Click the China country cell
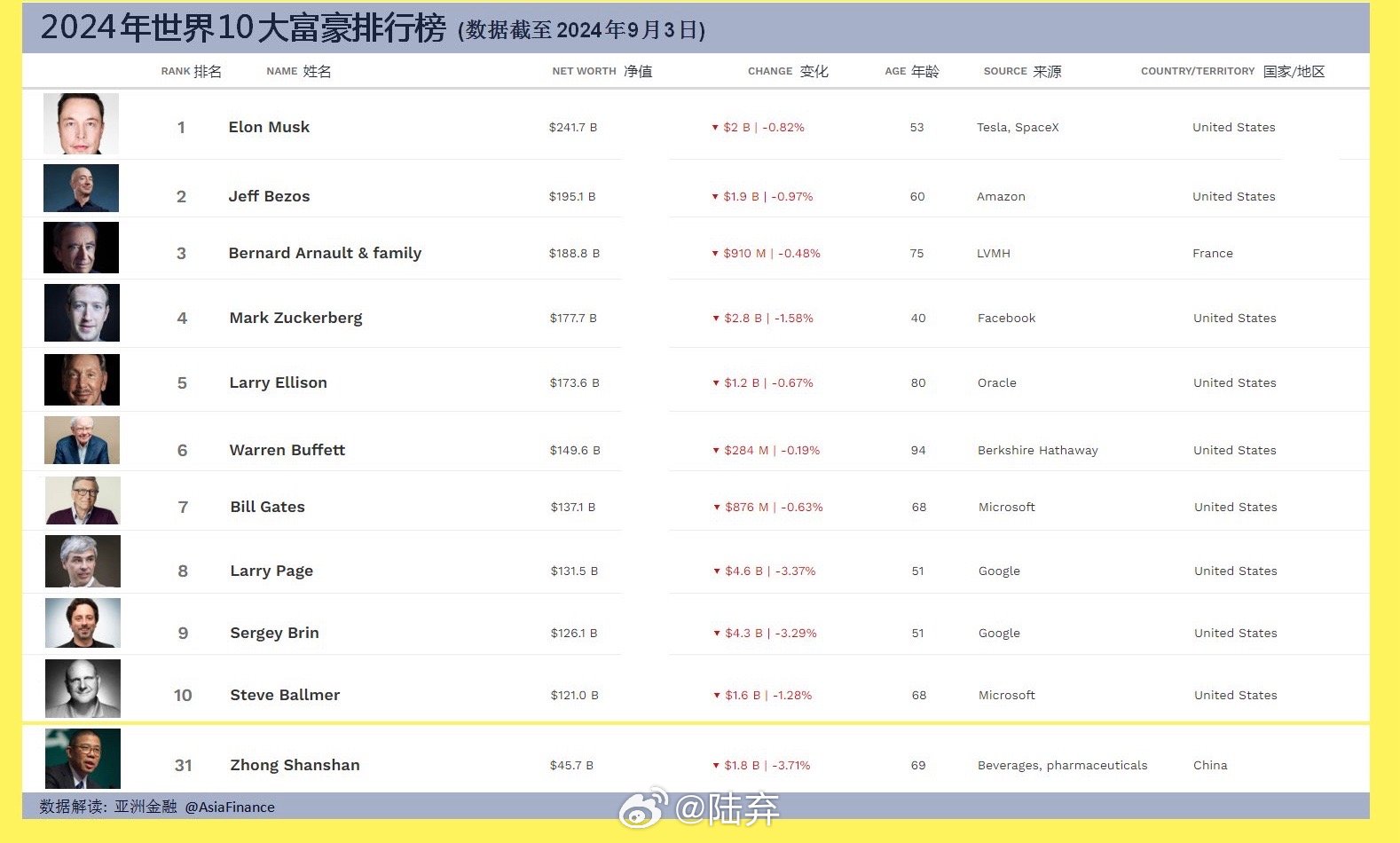 pyautogui.click(x=1210, y=766)
